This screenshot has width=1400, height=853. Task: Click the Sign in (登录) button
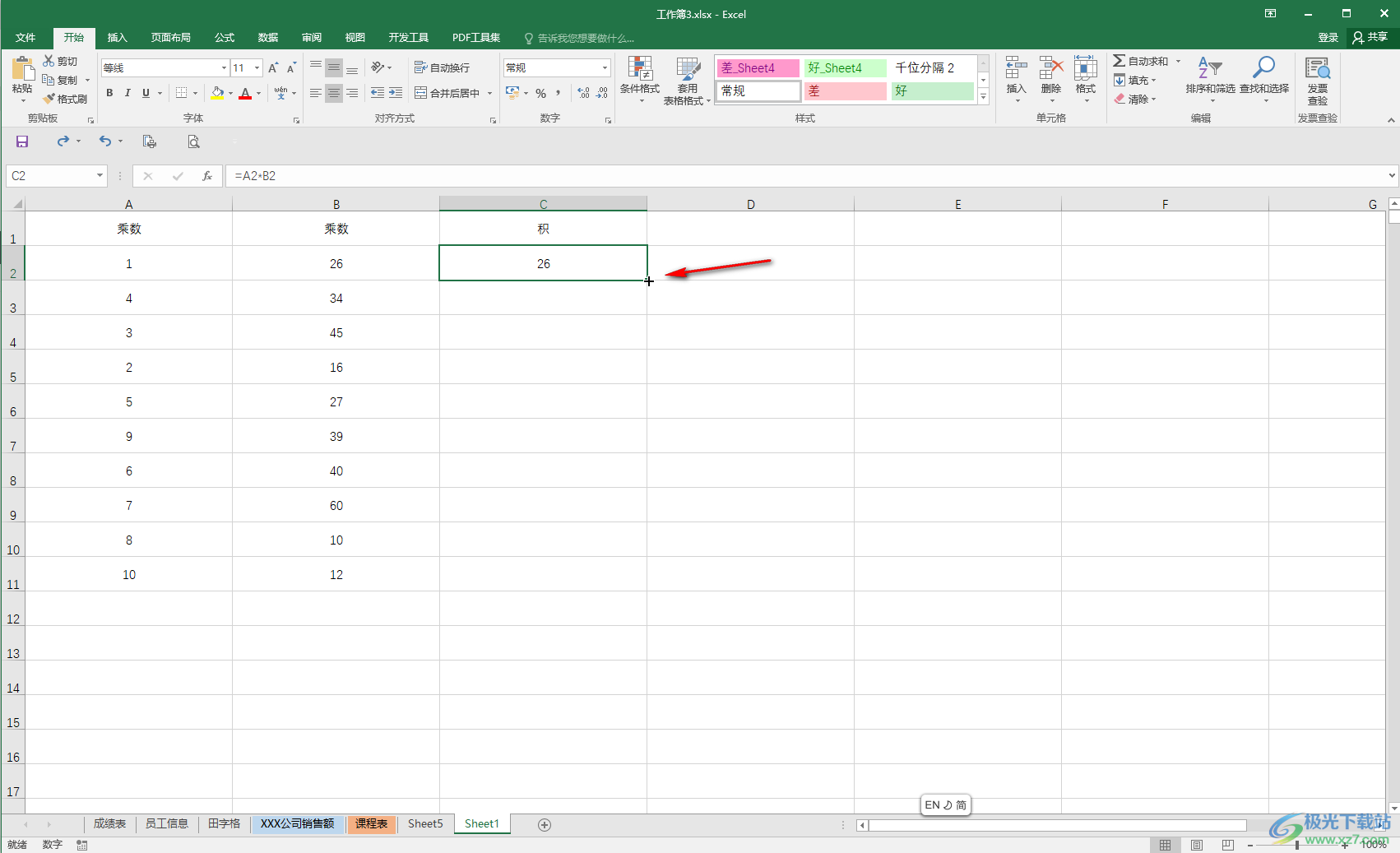(x=1328, y=38)
